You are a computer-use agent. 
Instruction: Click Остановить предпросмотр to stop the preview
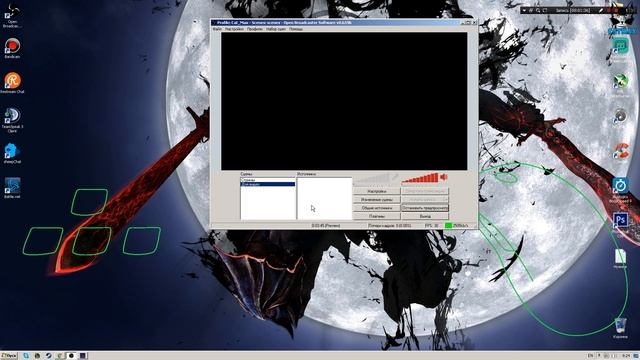(x=425, y=208)
